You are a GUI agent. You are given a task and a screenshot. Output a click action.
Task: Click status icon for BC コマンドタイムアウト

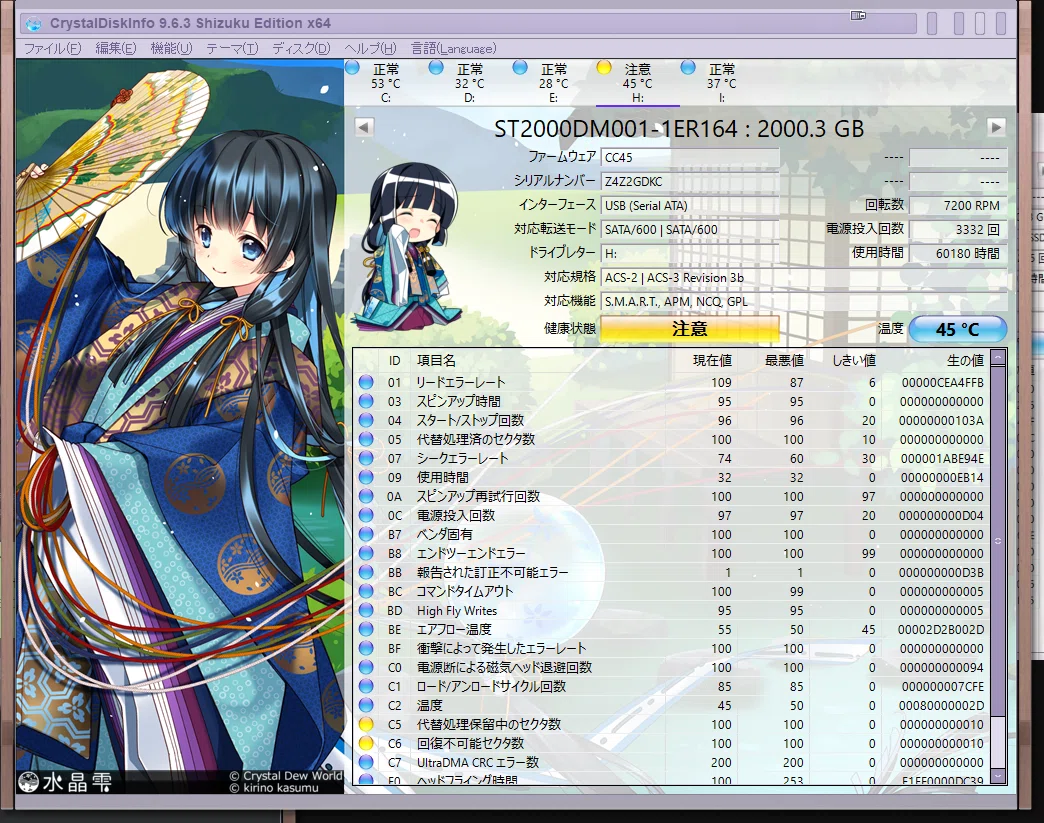tap(366, 591)
